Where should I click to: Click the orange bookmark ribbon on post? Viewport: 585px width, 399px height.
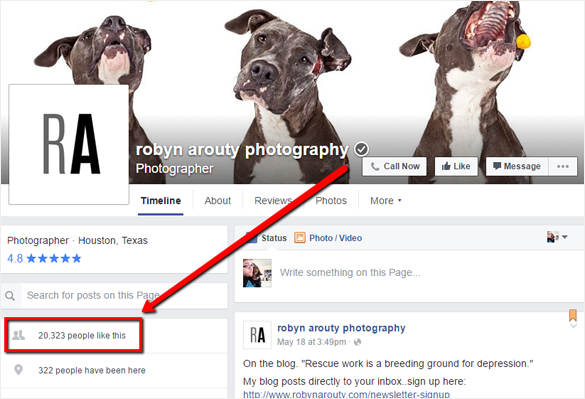pos(573,315)
